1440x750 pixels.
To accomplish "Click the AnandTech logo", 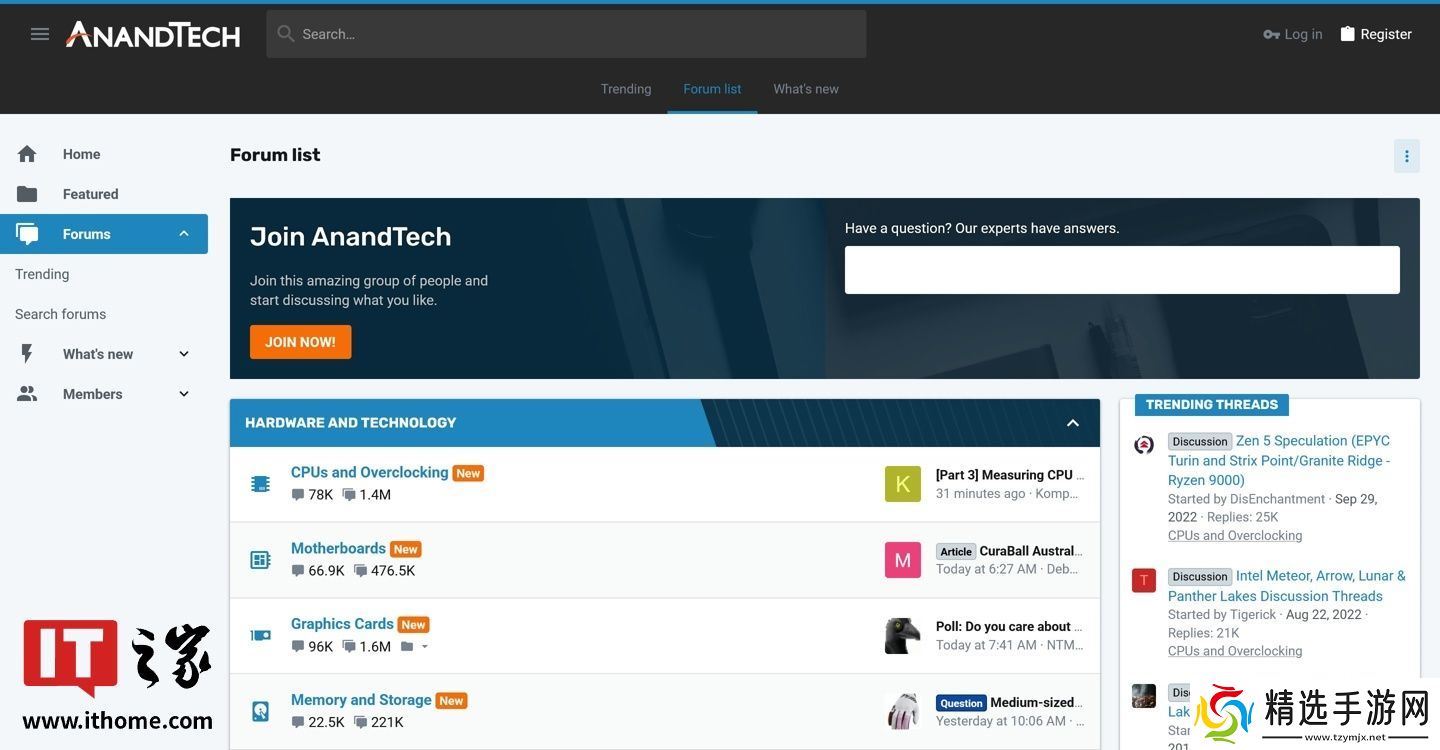I will click(153, 35).
